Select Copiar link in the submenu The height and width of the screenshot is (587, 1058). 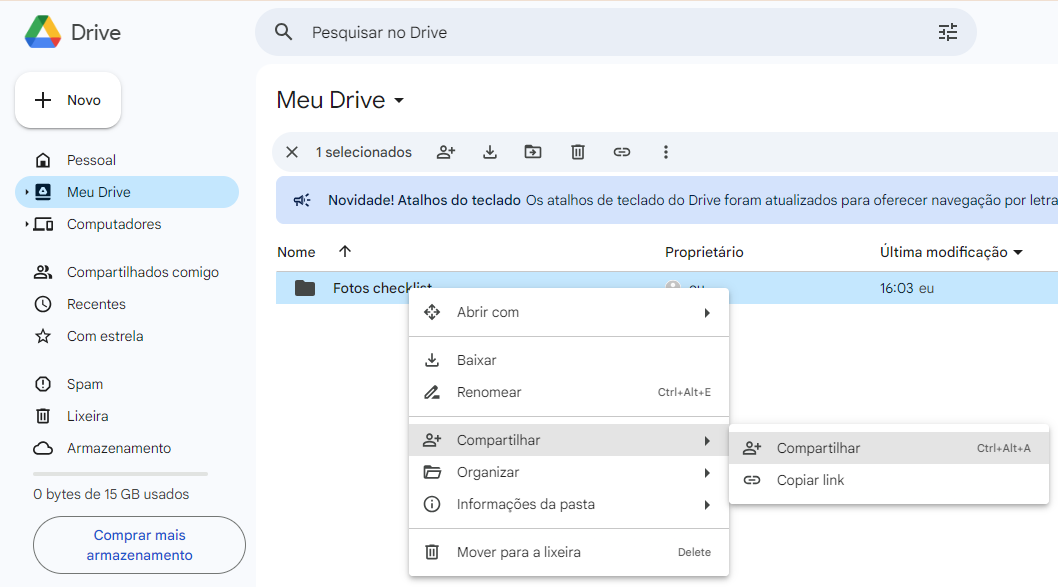point(889,480)
